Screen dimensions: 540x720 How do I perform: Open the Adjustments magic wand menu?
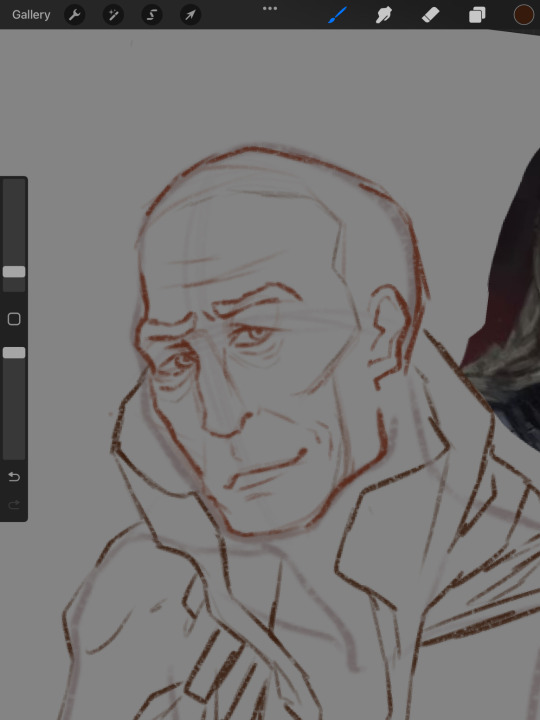pyautogui.click(x=113, y=15)
